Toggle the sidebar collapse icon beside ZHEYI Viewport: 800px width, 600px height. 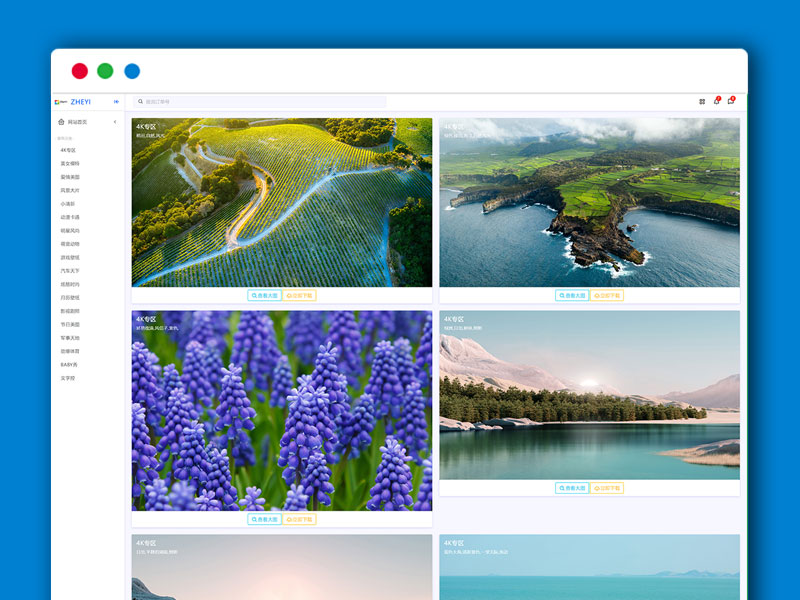point(116,102)
